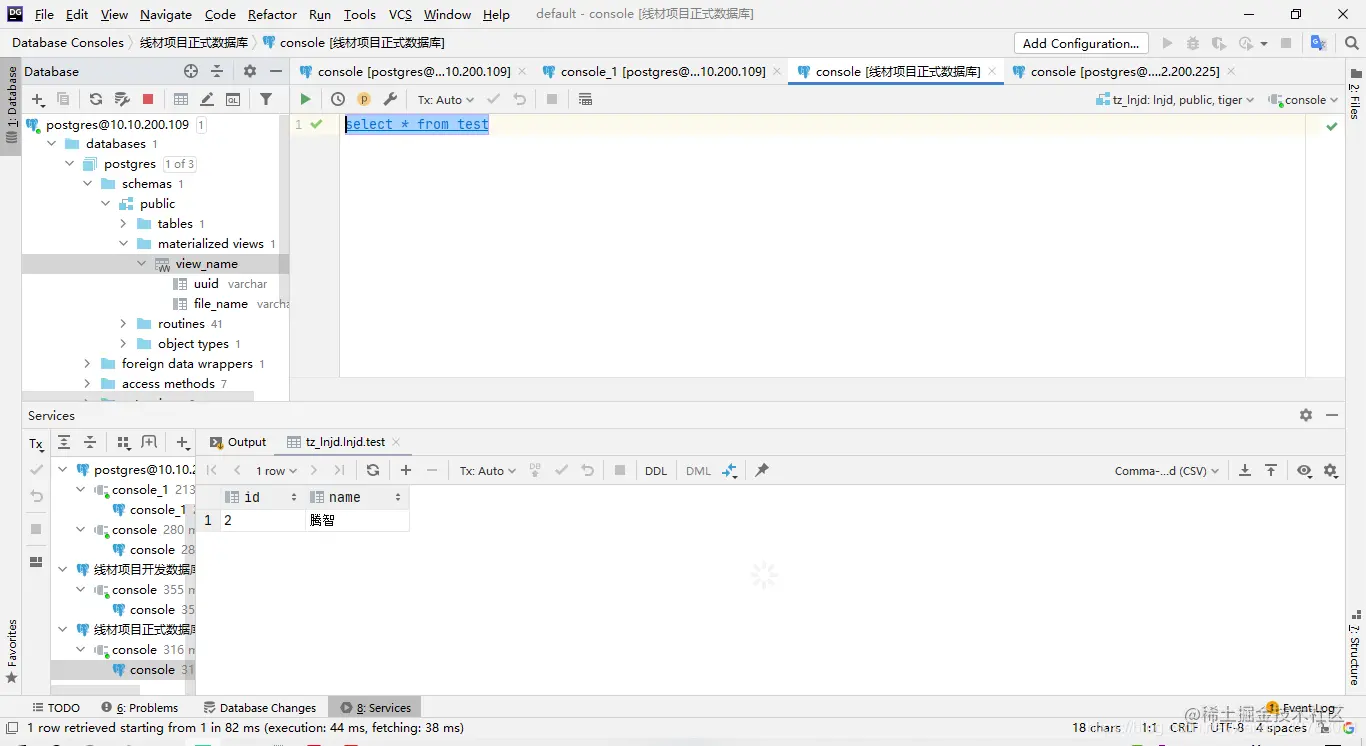
Task: Open schema tools icon beside refresh in Database panel
Action: [122, 99]
